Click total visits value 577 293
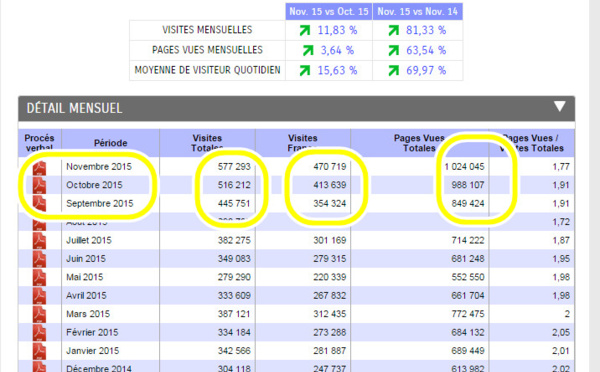Screen dimensions: 600x372 234,166
